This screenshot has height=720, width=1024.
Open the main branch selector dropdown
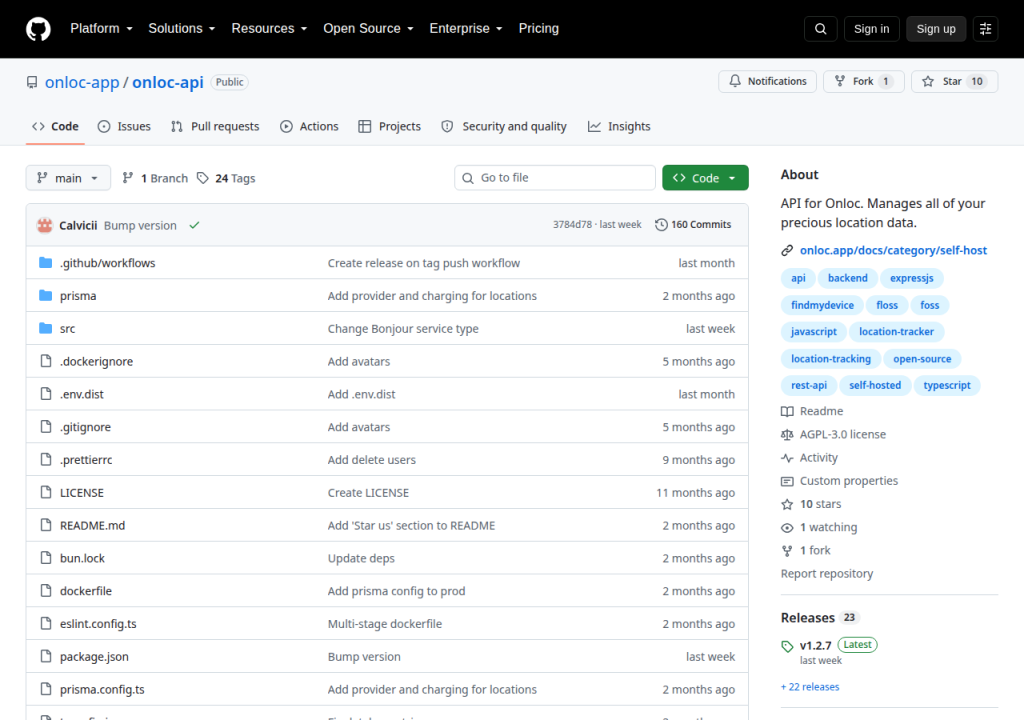point(68,178)
